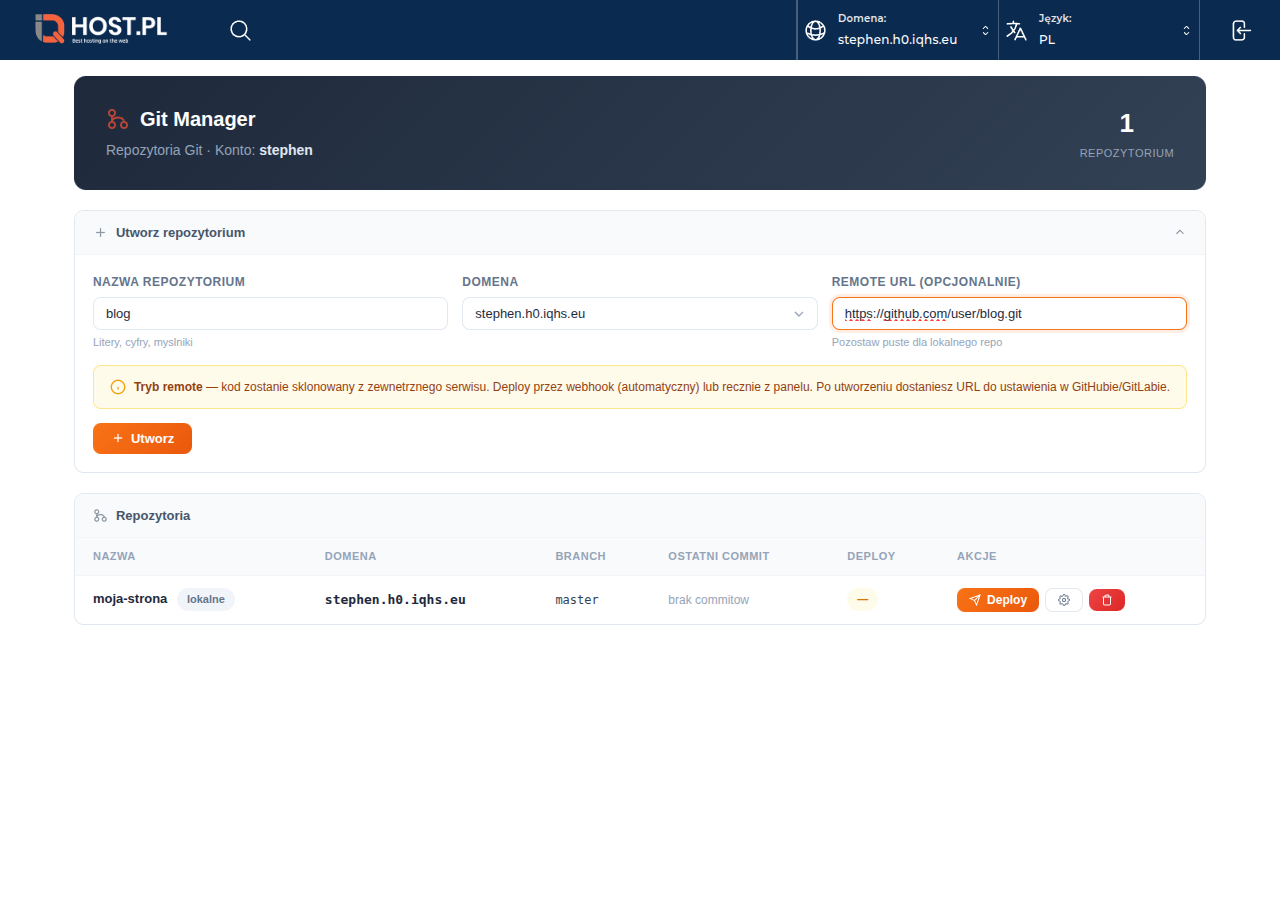1280x900 pixels.
Task: Click the info icon in Tryb remote notice
Action: tap(118, 387)
